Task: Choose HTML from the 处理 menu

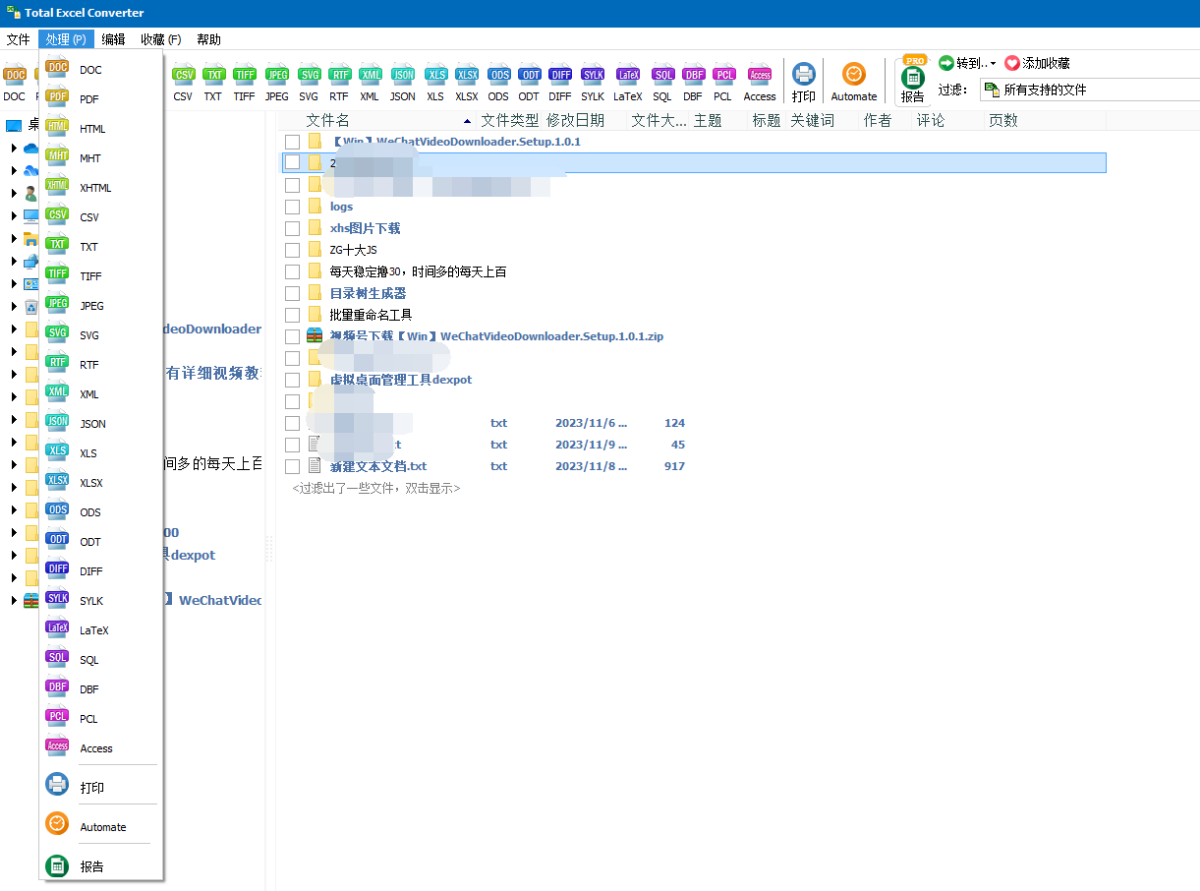Action: tap(100, 129)
